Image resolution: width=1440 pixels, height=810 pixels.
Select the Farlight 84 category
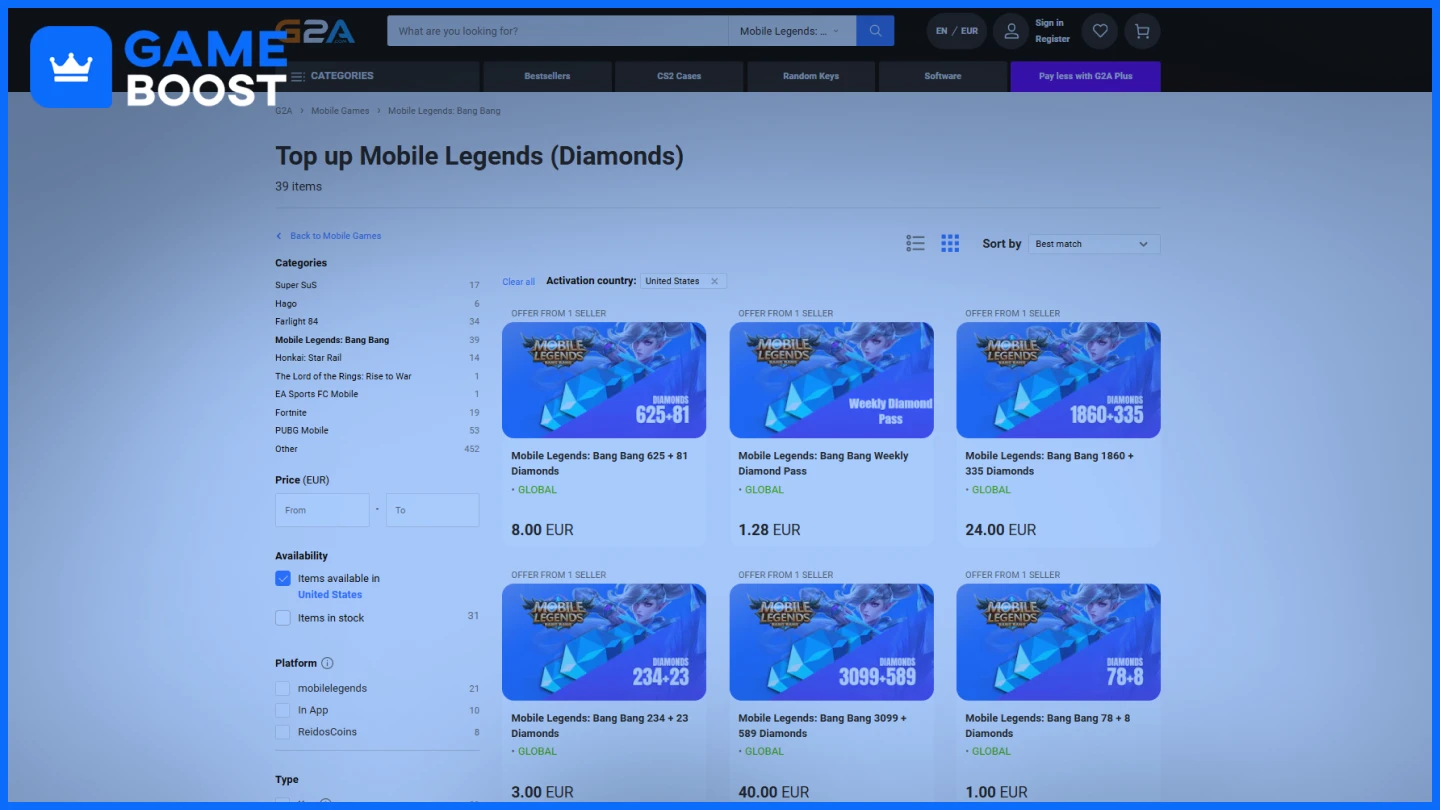coord(297,322)
